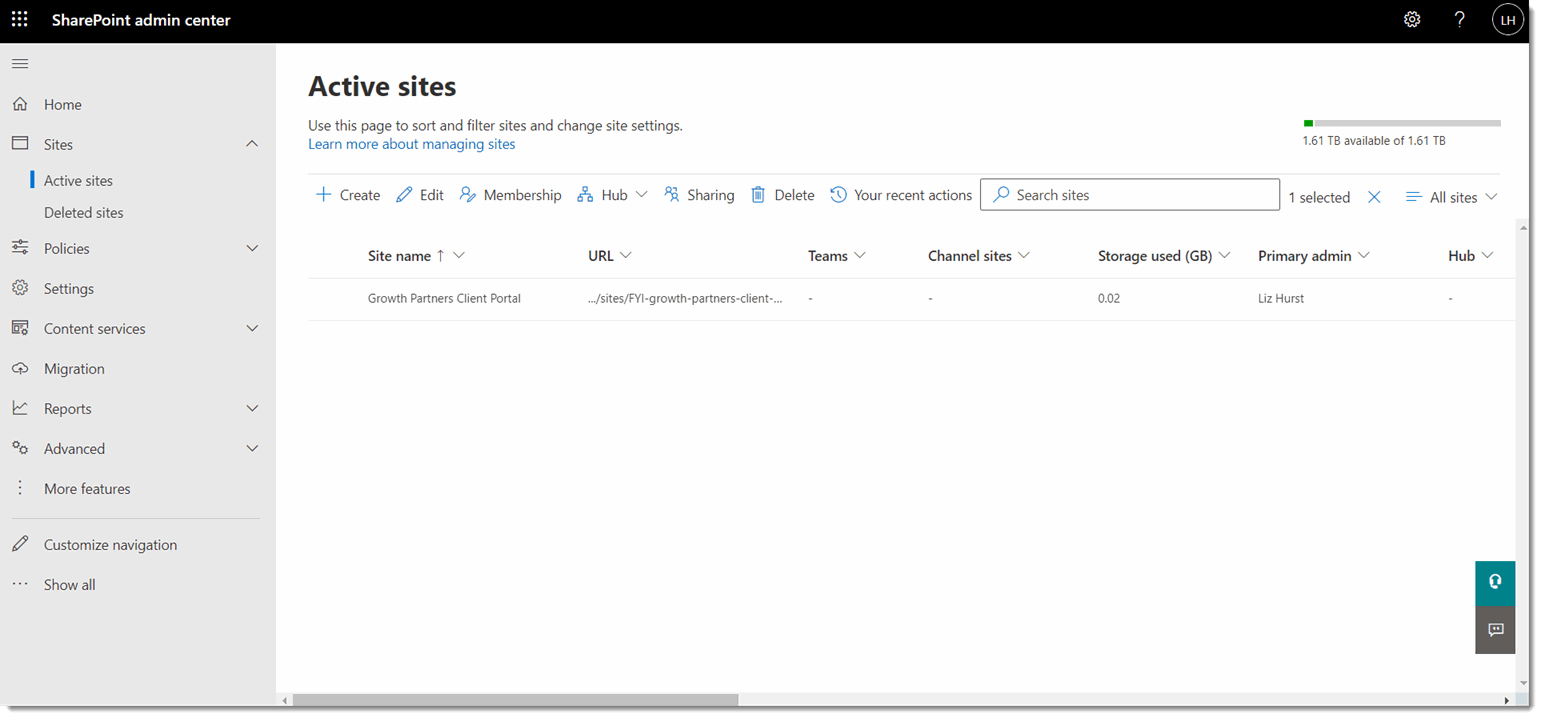Viewport: 1541px width, 718px height.
Task: Open the teal support headset button
Action: click(x=1495, y=583)
